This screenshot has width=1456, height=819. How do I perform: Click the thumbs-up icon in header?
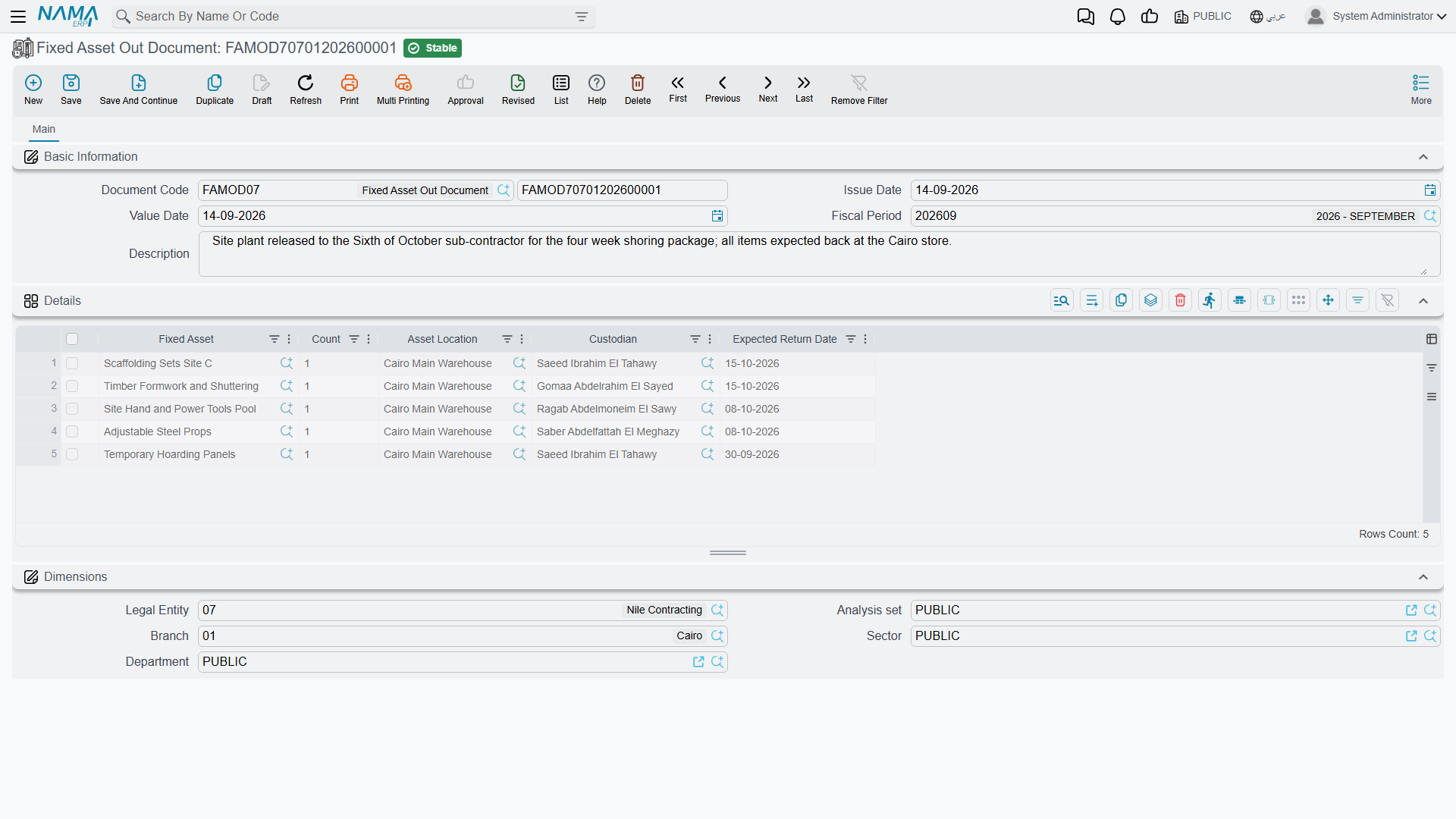pyautogui.click(x=1150, y=17)
